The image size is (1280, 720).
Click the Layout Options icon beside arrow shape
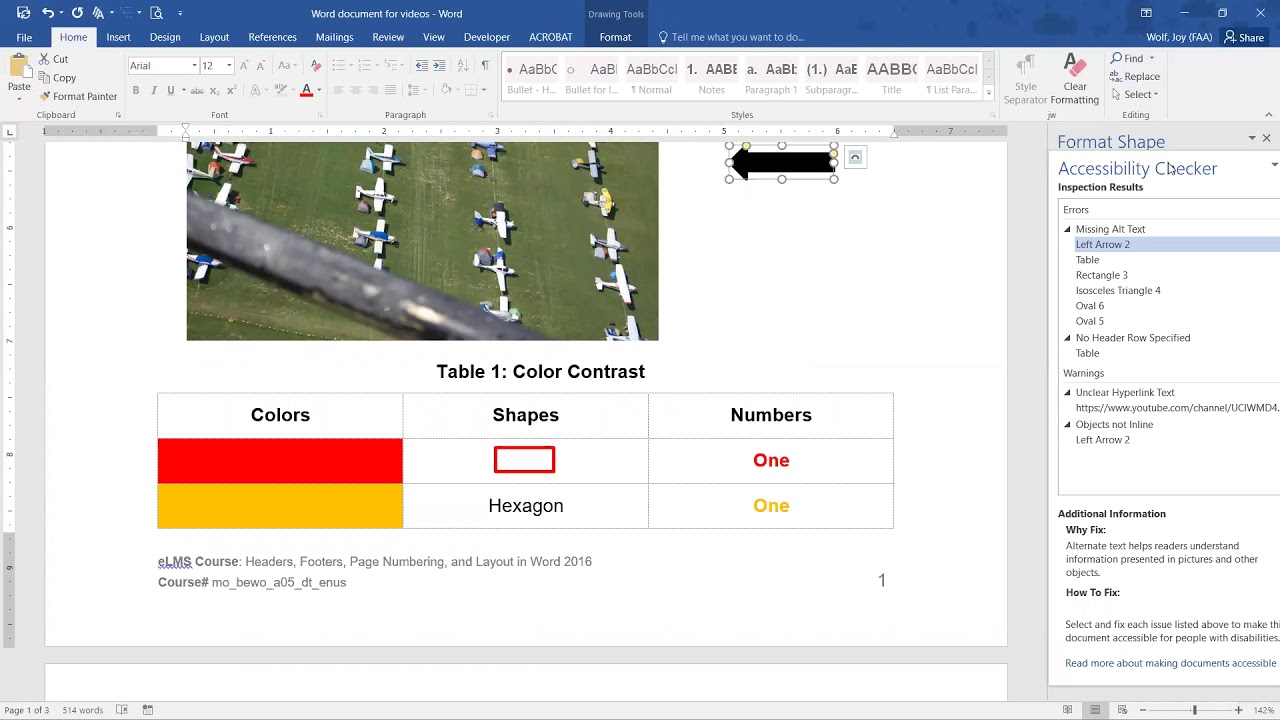(855, 157)
